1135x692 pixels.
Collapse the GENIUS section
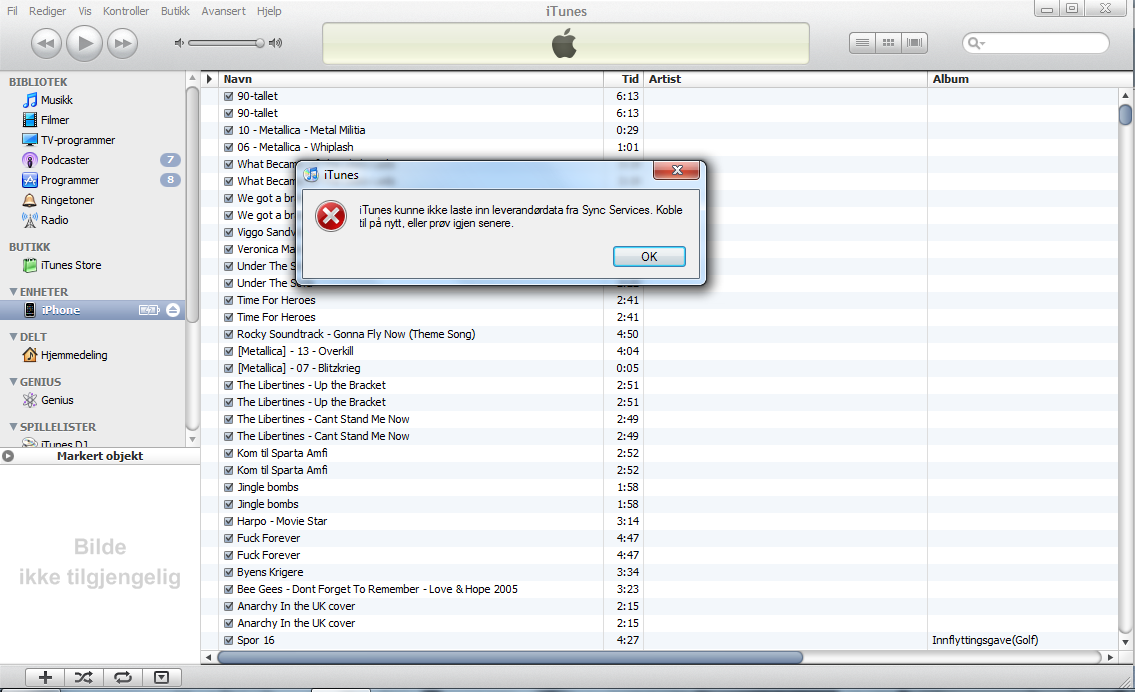[x=13, y=381]
